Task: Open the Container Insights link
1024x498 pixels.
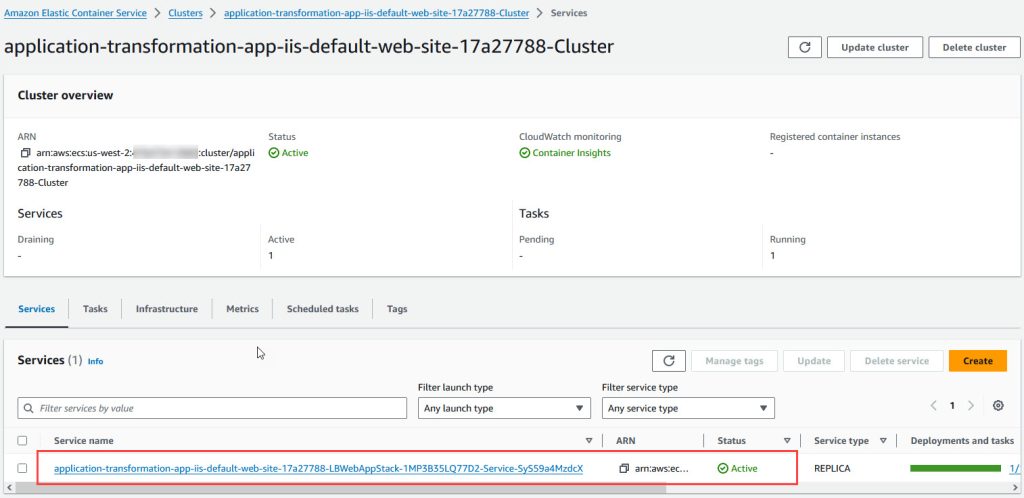Action: click(x=571, y=153)
